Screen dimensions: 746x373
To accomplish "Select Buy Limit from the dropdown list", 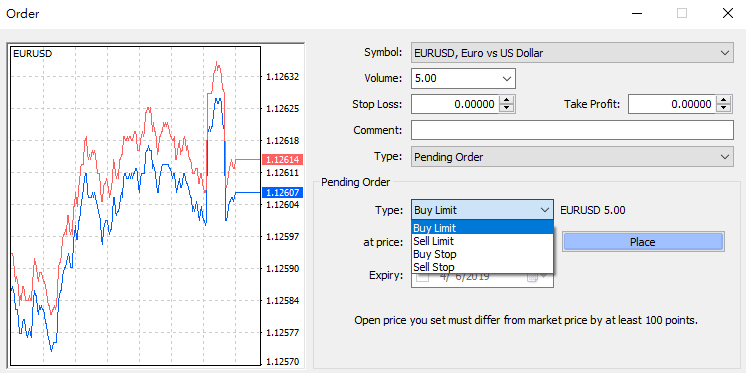I will [x=482, y=228].
